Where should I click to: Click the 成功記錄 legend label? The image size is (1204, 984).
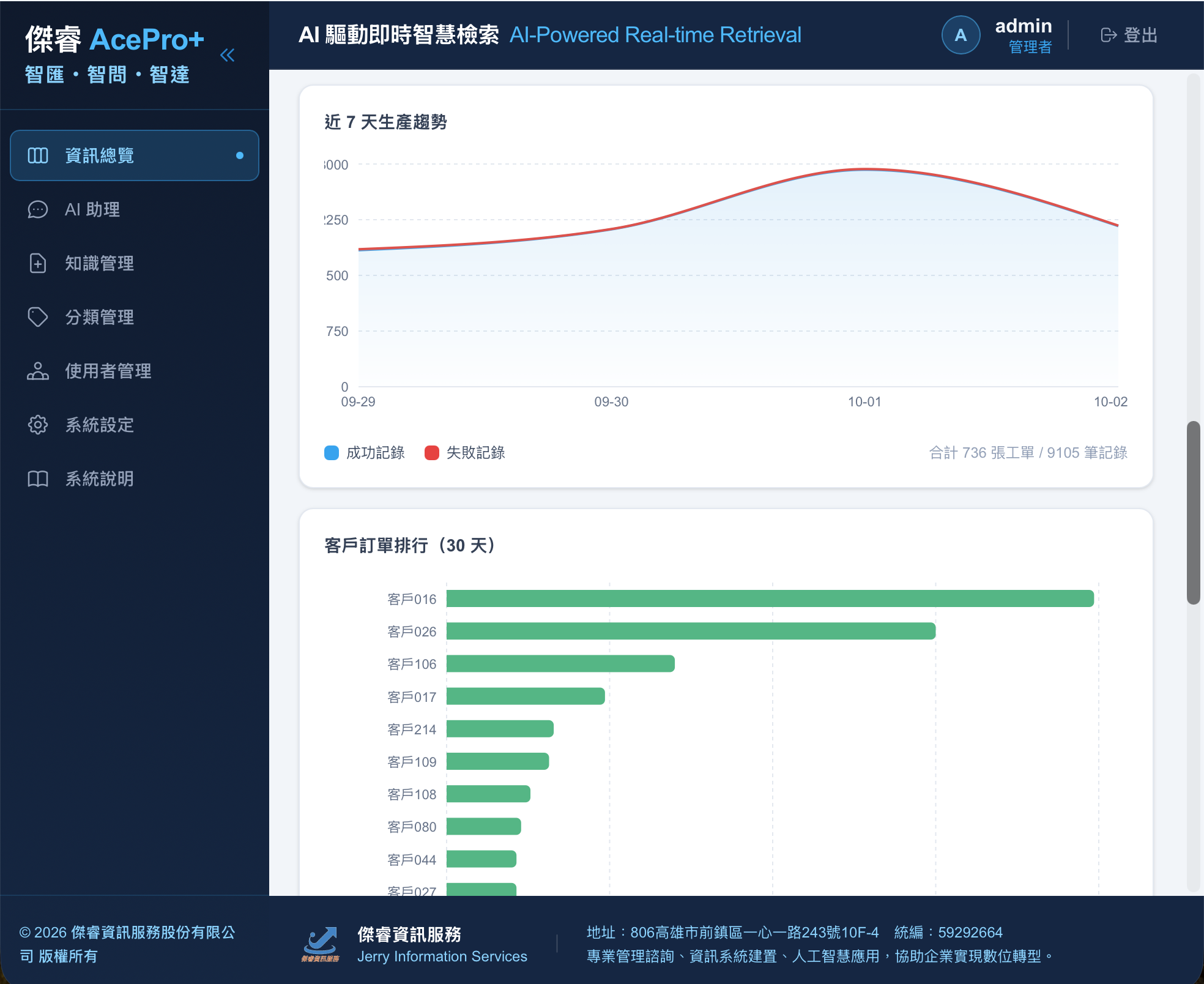click(x=376, y=453)
